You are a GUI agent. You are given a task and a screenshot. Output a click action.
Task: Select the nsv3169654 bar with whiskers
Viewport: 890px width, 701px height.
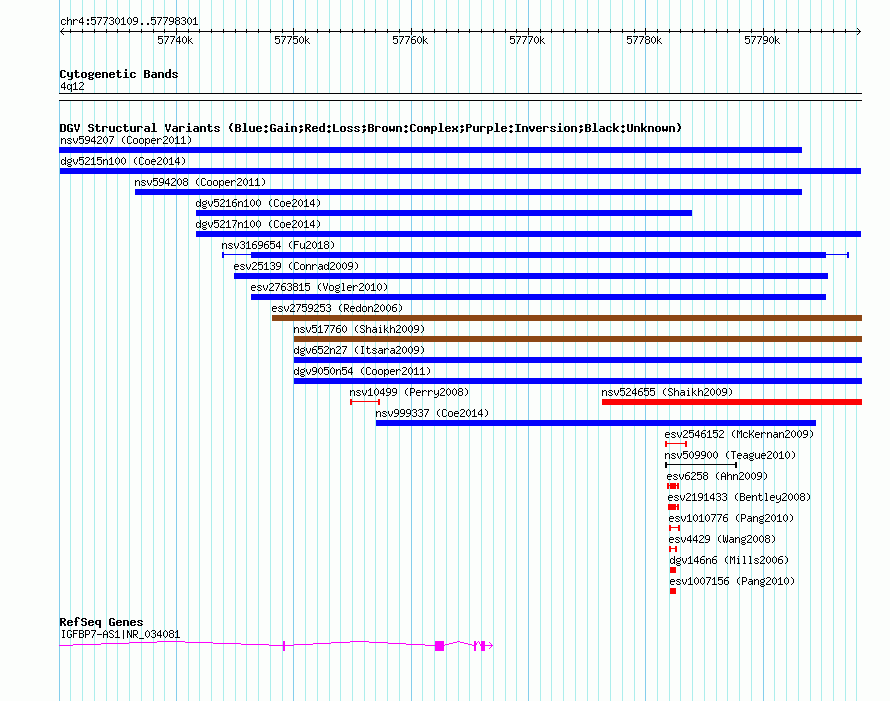pos(535,255)
